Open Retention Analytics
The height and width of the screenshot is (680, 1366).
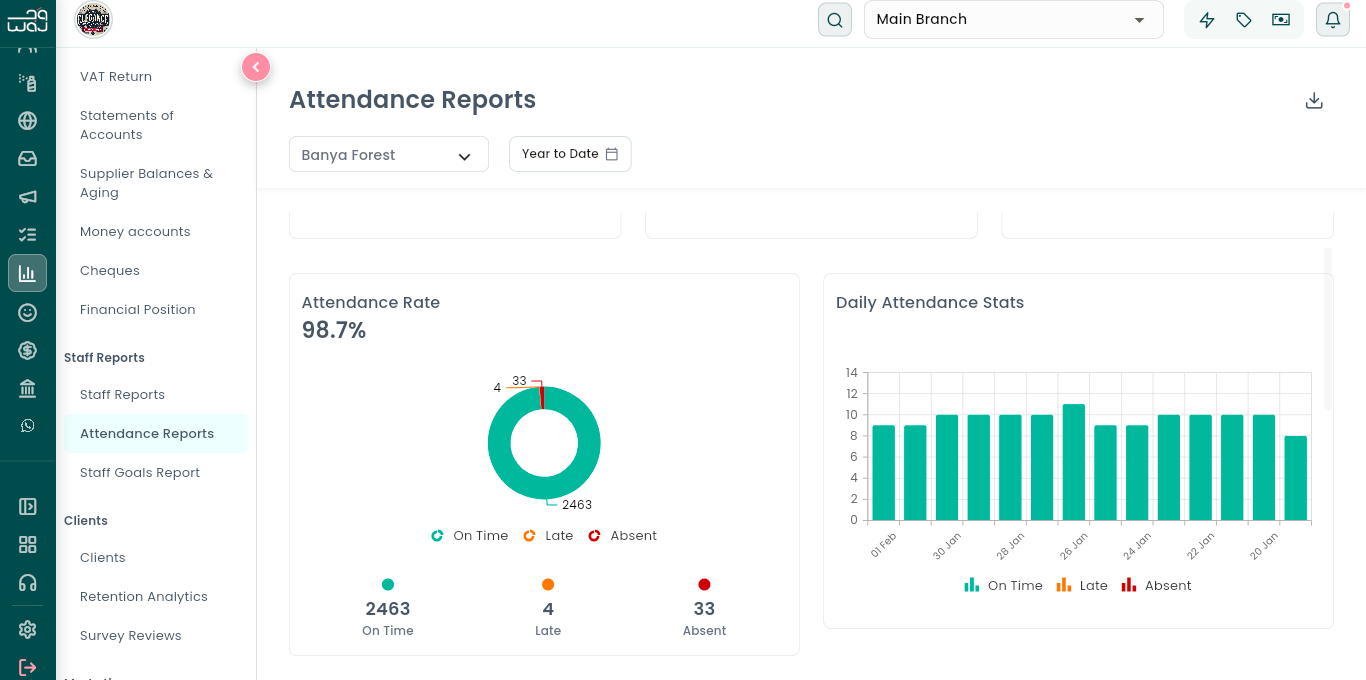144,597
